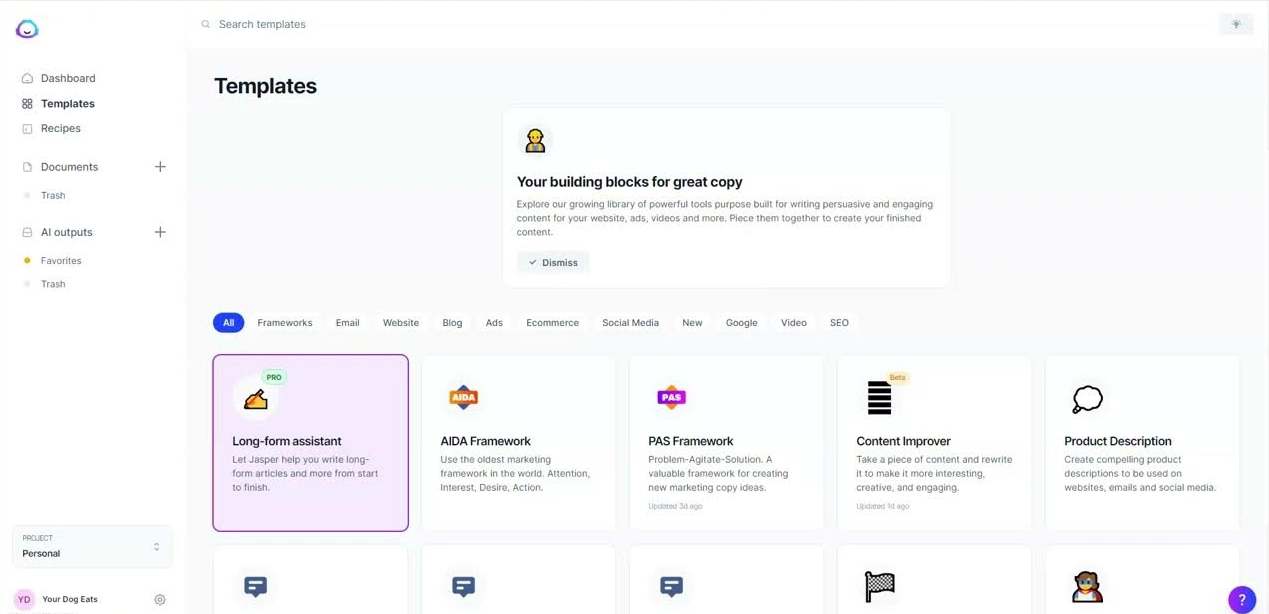Open Documents in the sidebar
The width and height of the screenshot is (1269, 614).
pyautogui.click(x=69, y=167)
